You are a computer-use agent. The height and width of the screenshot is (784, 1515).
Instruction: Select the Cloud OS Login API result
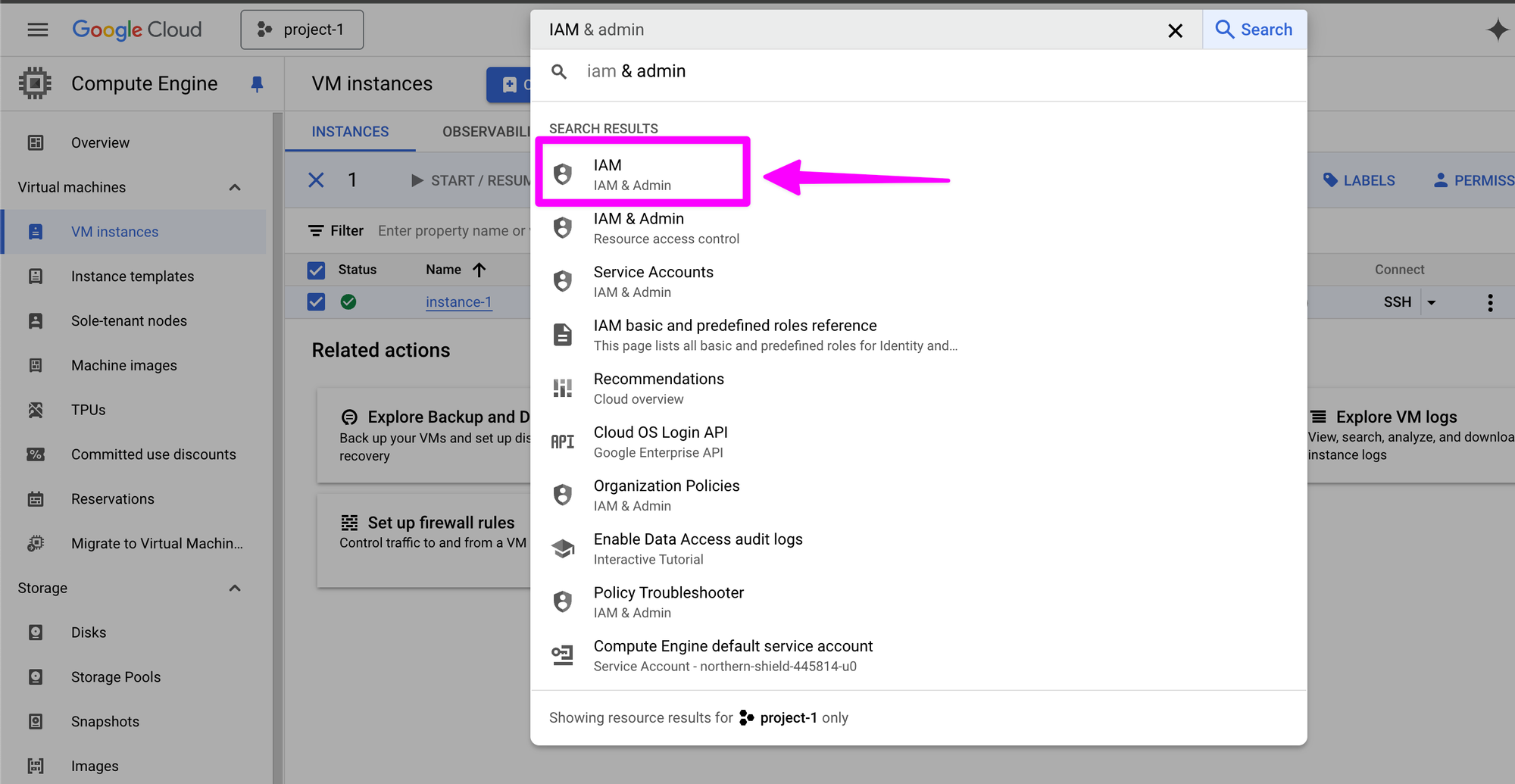pyautogui.click(x=919, y=442)
